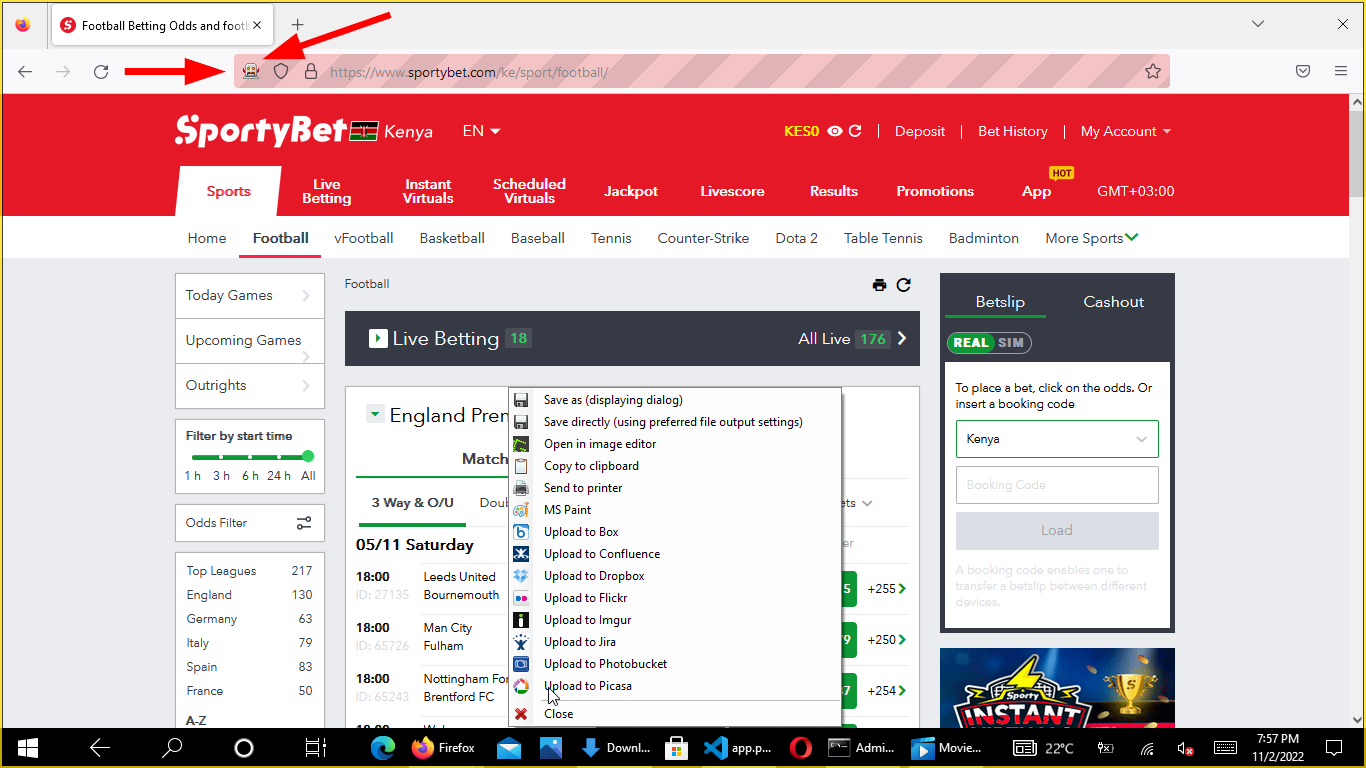Click the extension icon in address bar
1366x768 pixels.
point(251,71)
